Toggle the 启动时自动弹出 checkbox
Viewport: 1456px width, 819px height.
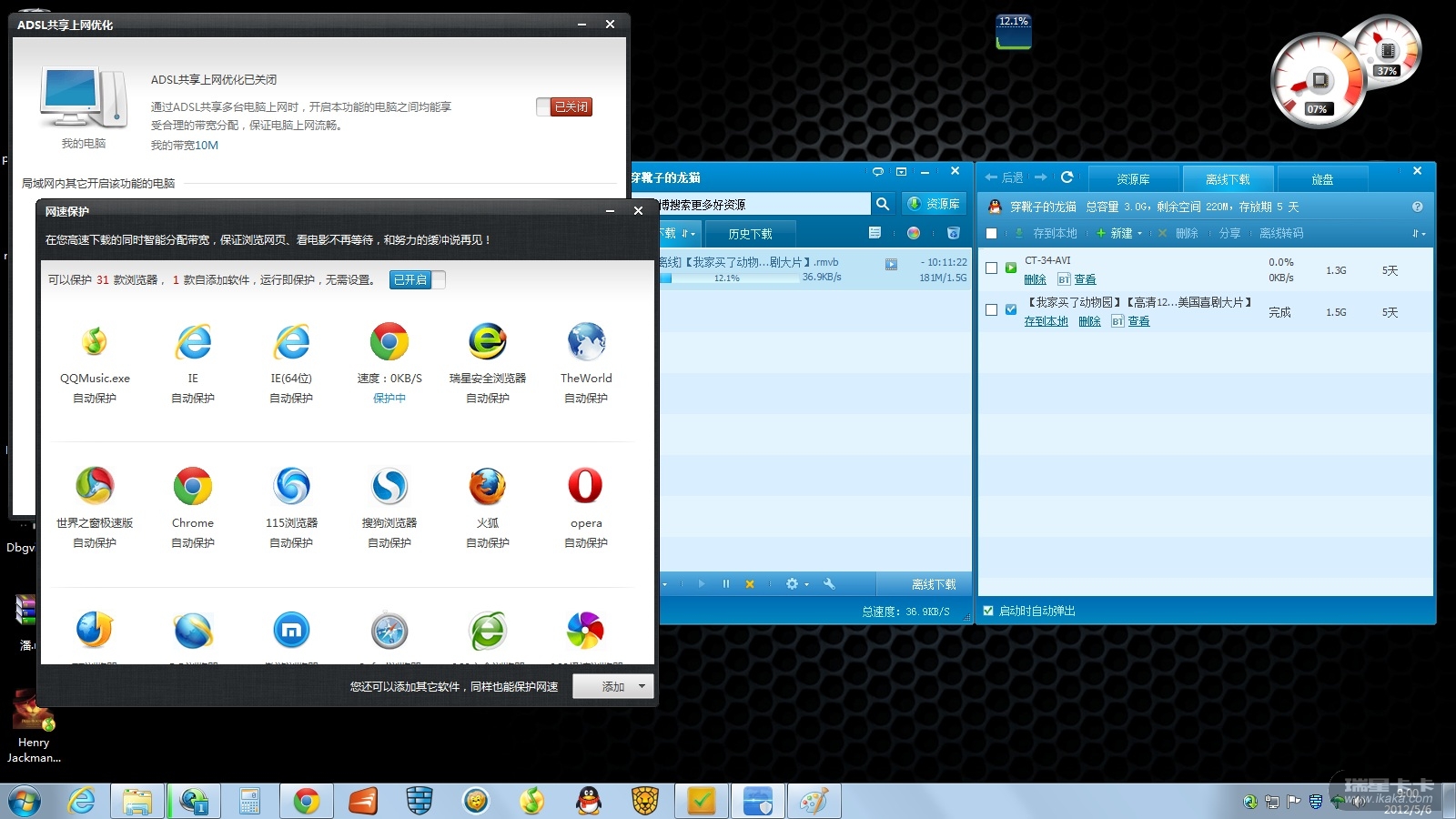[988, 611]
